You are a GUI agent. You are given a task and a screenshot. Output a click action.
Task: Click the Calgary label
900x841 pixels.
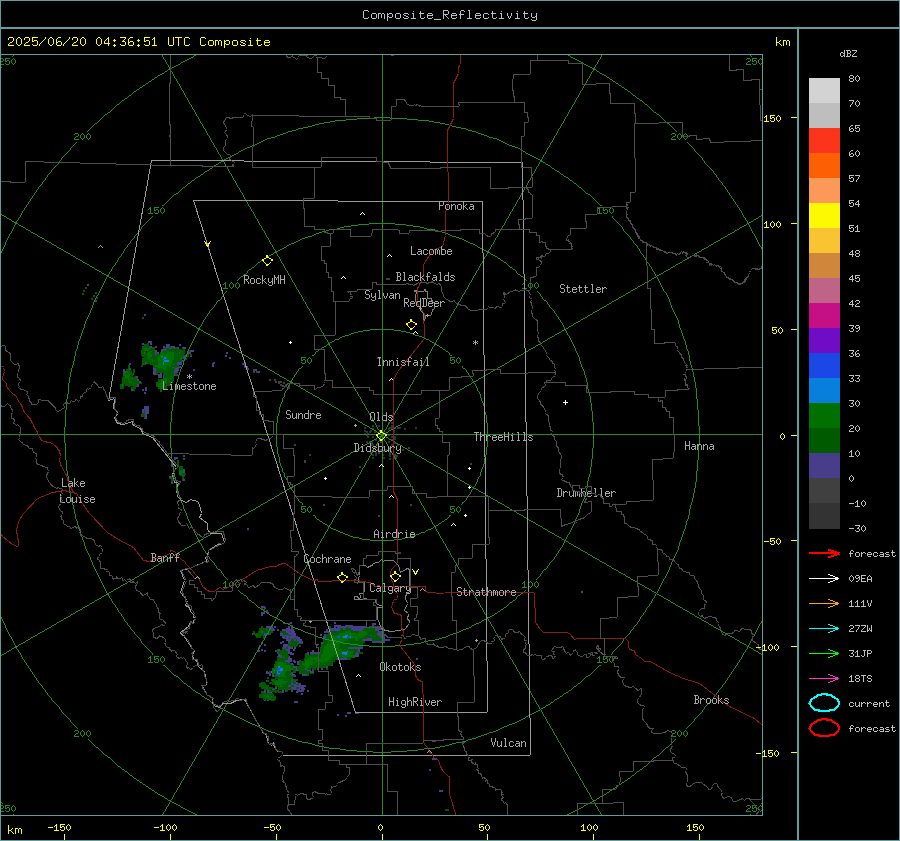(x=390, y=588)
